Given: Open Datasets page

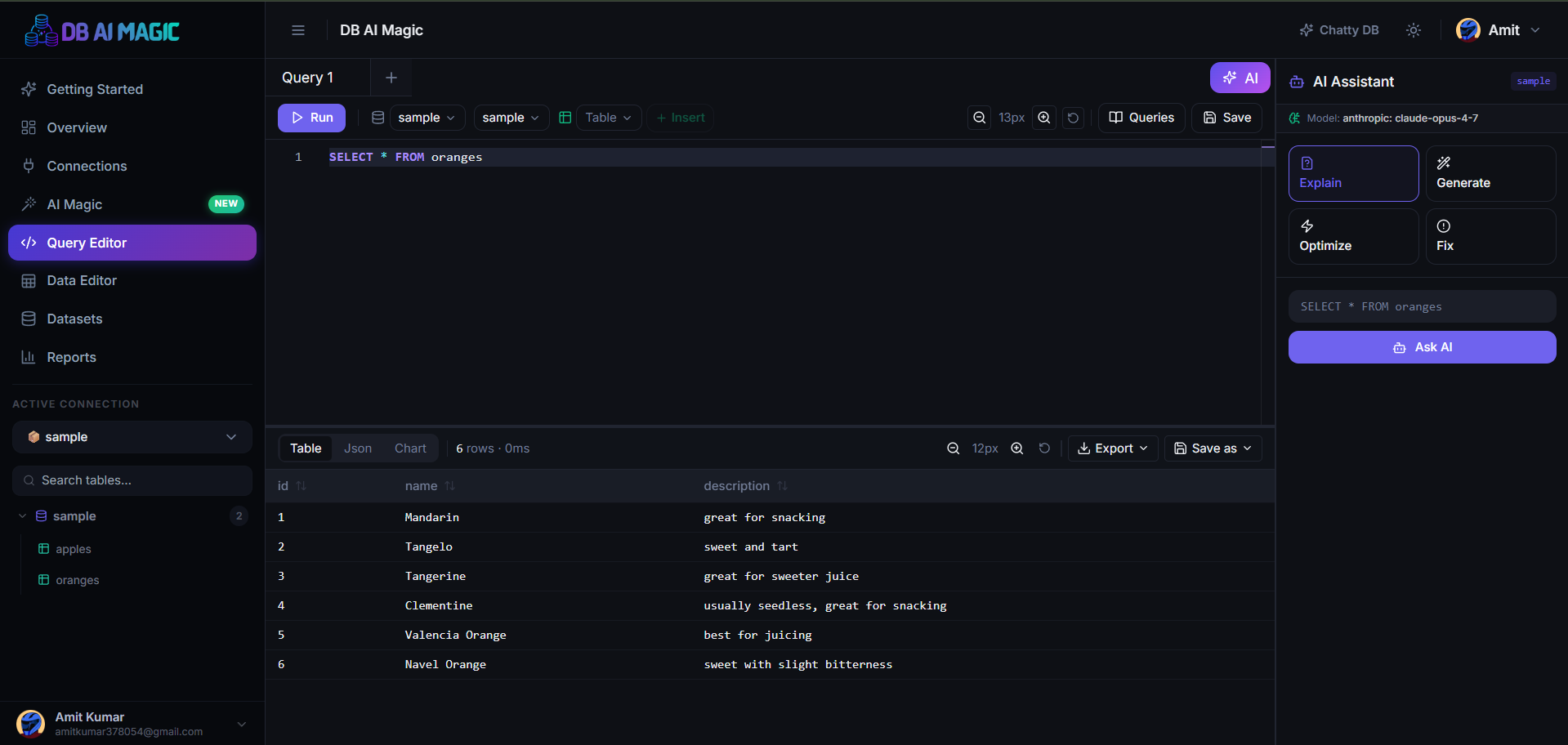Looking at the screenshot, I should [x=132, y=319].
